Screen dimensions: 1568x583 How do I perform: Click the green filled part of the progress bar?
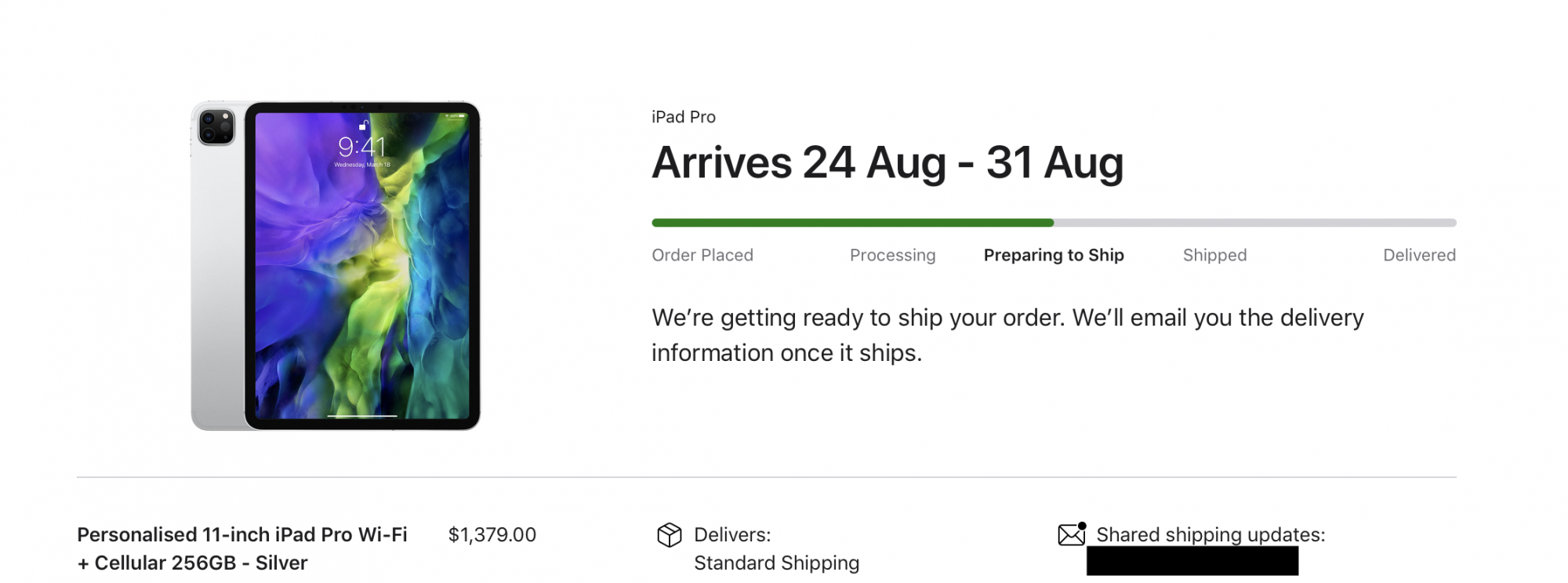click(x=851, y=223)
